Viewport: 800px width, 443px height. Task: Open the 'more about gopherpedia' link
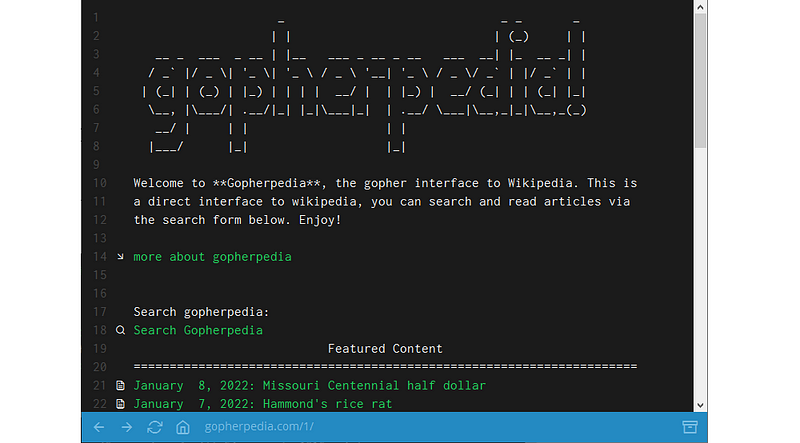point(212,257)
